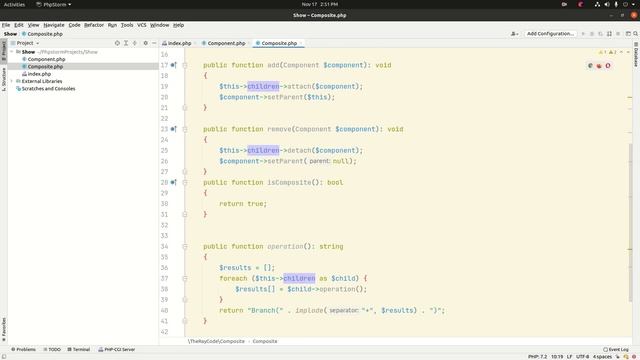Collapse the foreach block fold marker
640x360 pixels.
click(x=185, y=278)
